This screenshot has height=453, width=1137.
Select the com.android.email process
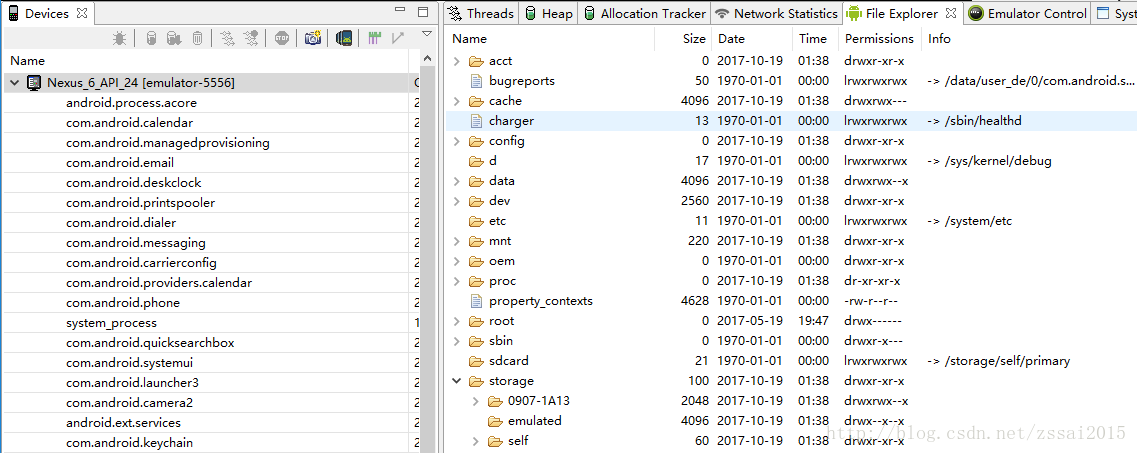[x=120, y=162]
